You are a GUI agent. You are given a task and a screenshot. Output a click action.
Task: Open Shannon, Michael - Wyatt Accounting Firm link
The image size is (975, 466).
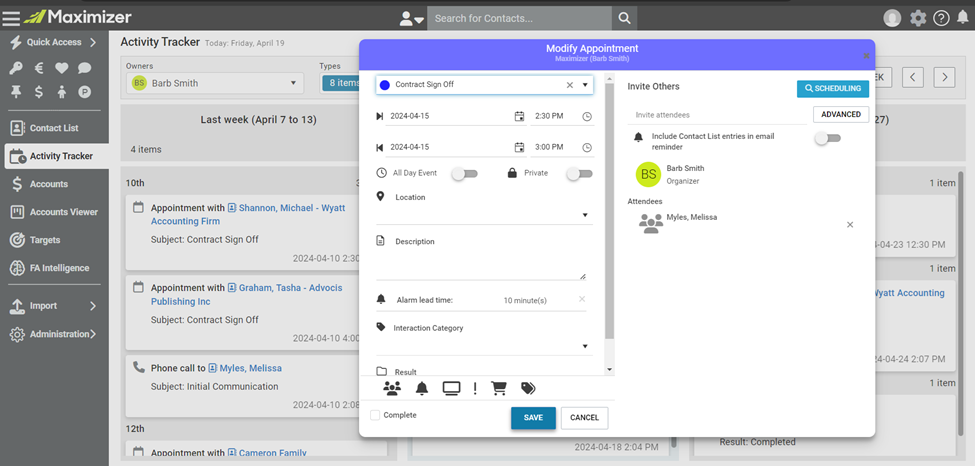tap(248, 215)
